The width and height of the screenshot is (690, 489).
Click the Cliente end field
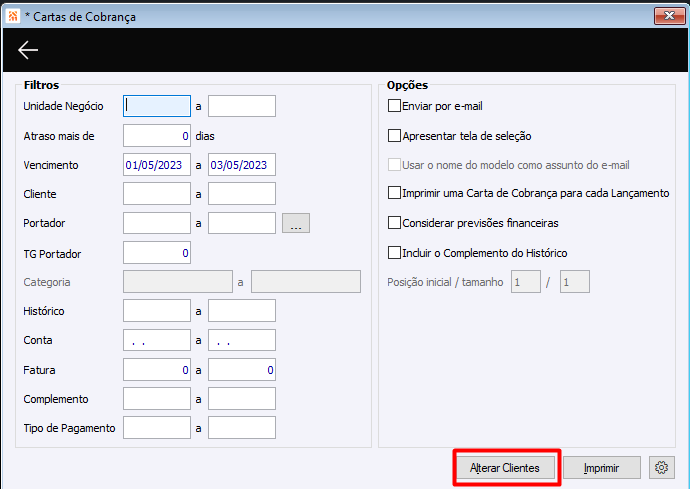242,194
